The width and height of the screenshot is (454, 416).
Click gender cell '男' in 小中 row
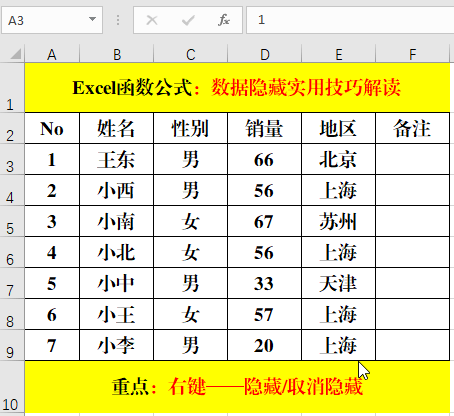pos(190,283)
